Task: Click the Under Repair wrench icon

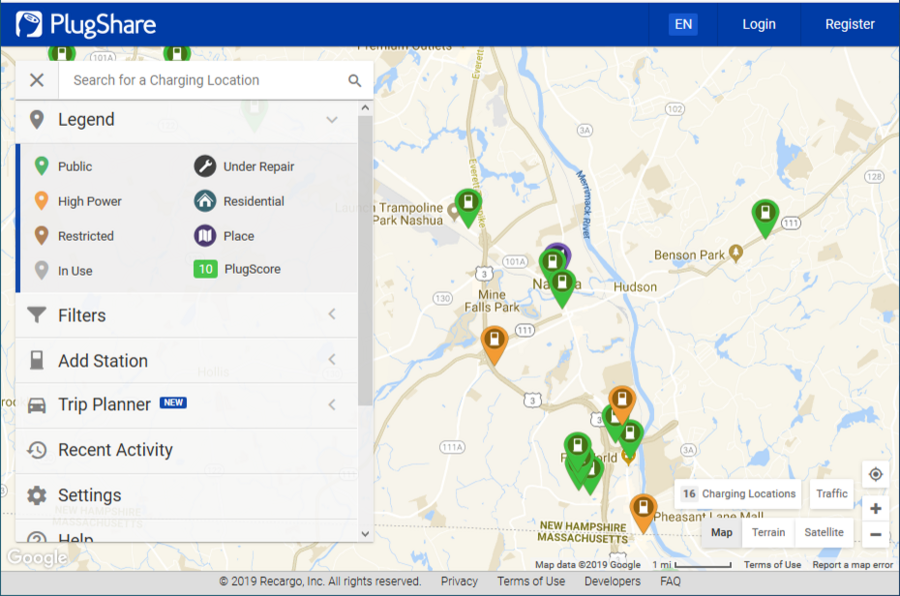Action: tap(205, 166)
